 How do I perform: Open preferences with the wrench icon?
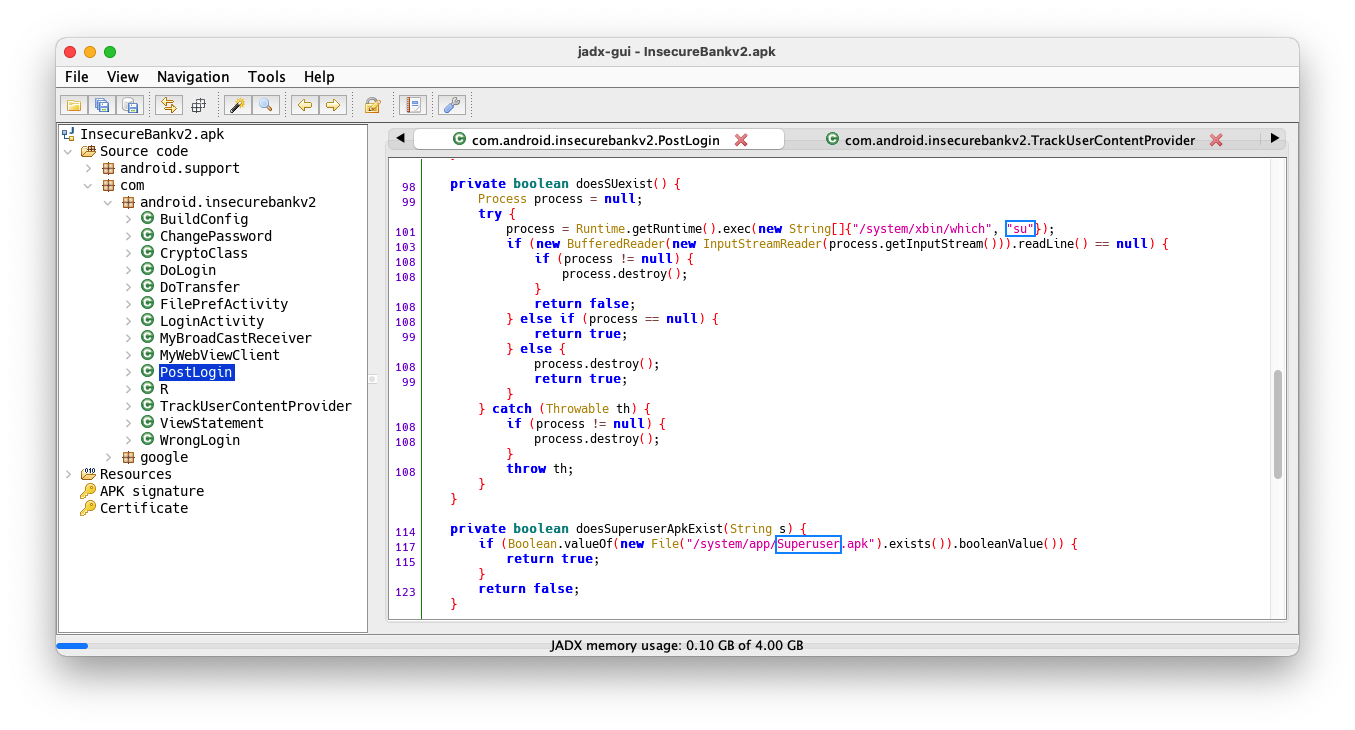click(452, 105)
